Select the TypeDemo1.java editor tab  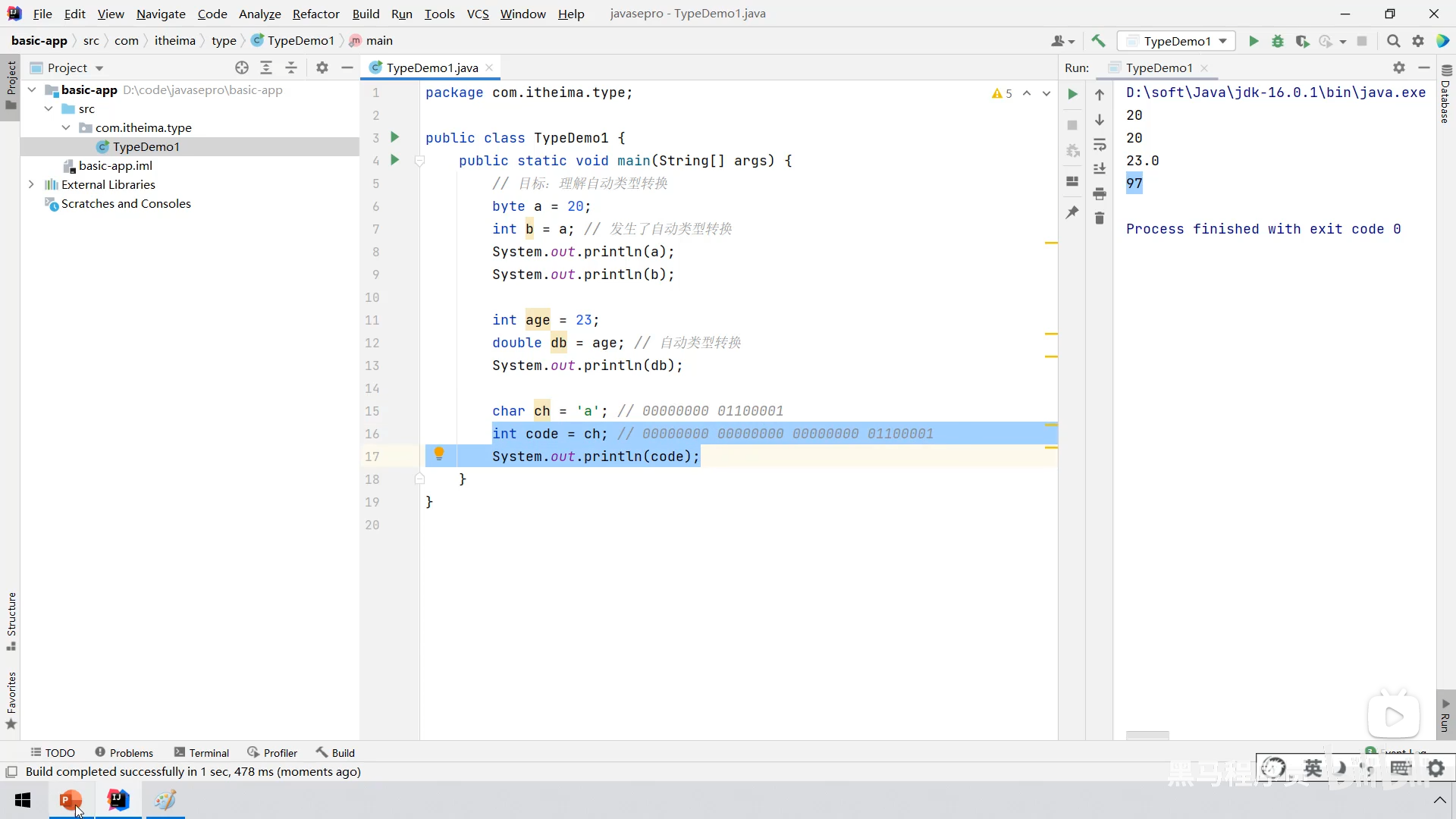(x=431, y=67)
